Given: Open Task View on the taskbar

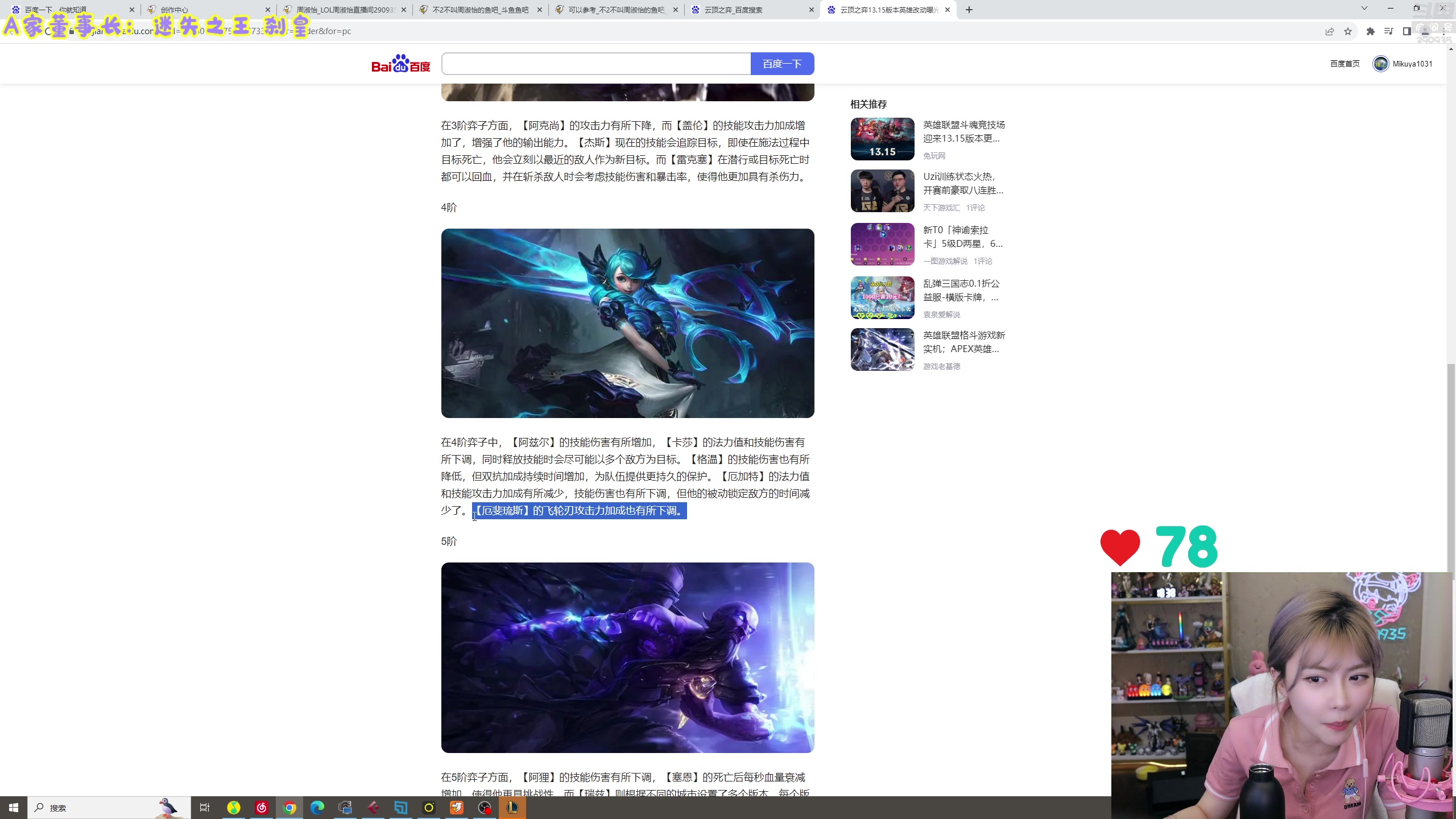Looking at the screenshot, I should coord(205,808).
